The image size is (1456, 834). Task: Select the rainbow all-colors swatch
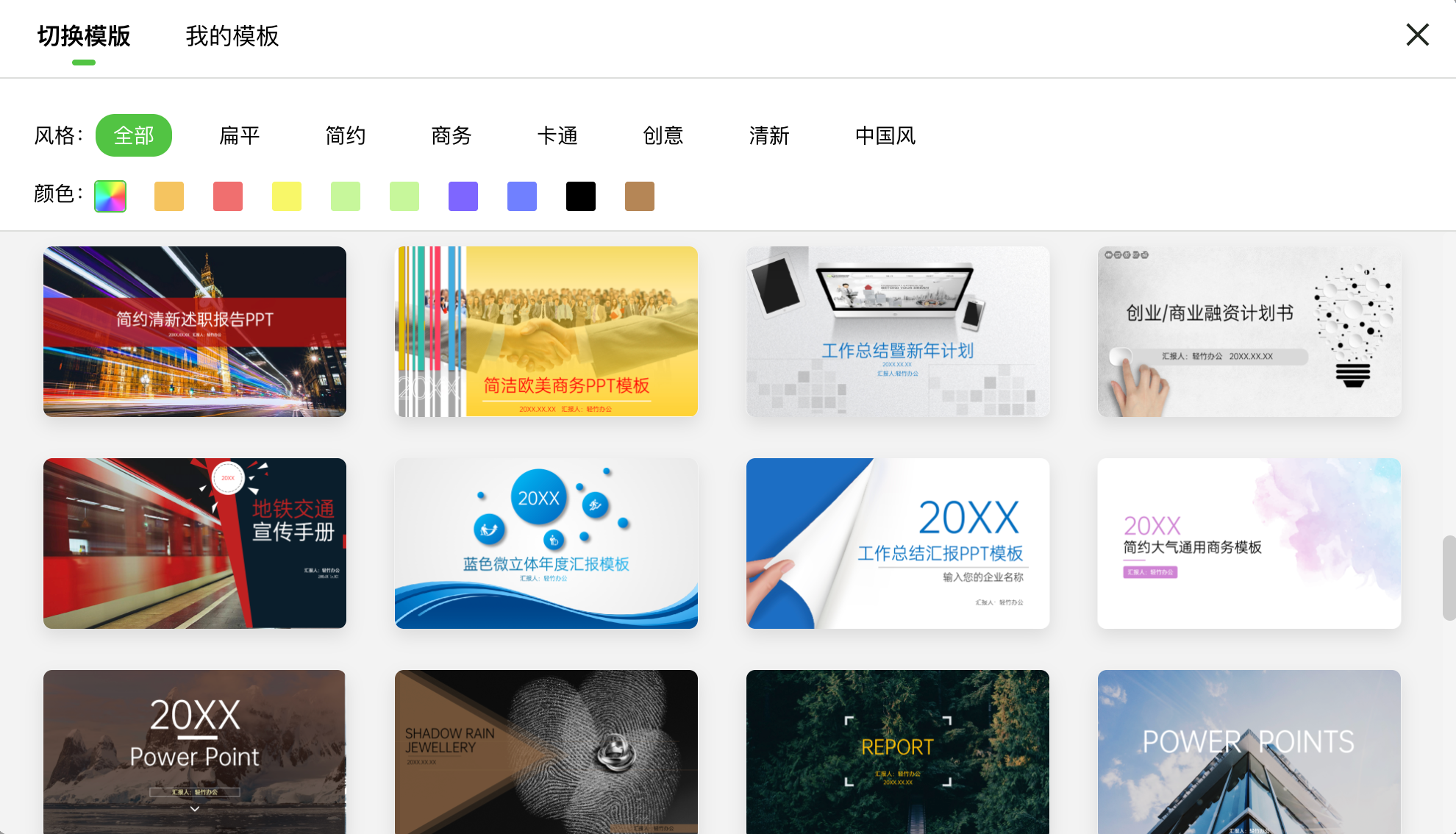[x=110, y=196]
